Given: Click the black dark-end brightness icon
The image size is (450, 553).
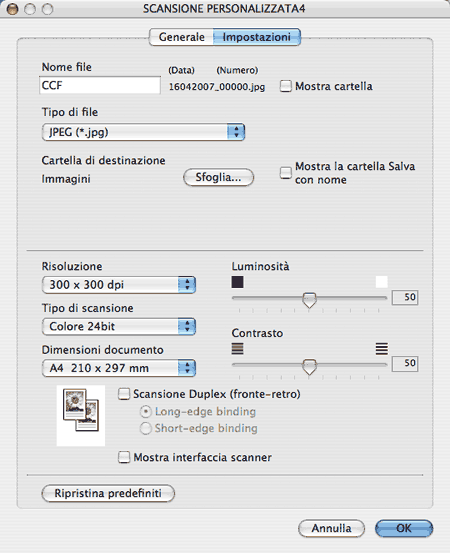Looking at the screenshot, I should (x=237, y=282).
